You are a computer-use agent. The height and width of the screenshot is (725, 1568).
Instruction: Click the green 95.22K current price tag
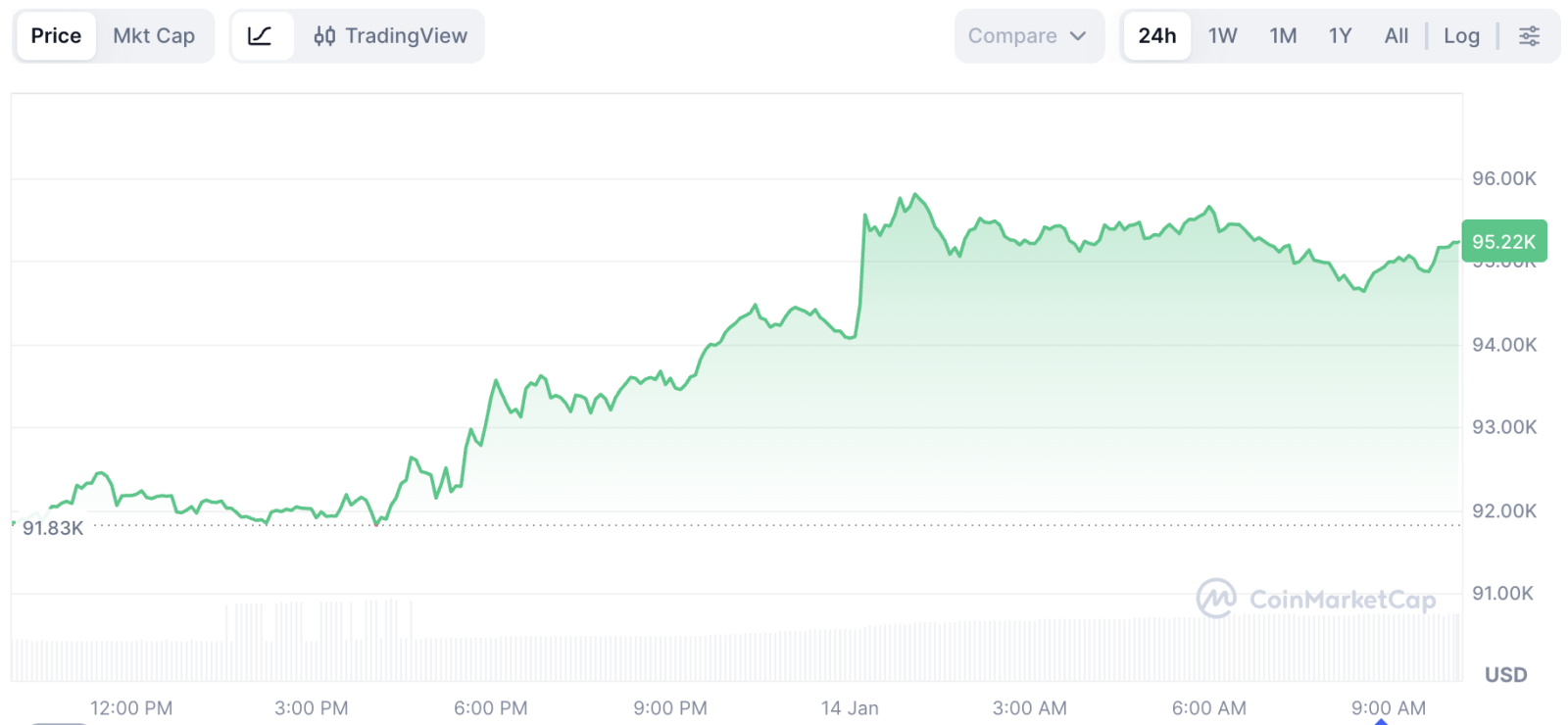[1503, 241]
